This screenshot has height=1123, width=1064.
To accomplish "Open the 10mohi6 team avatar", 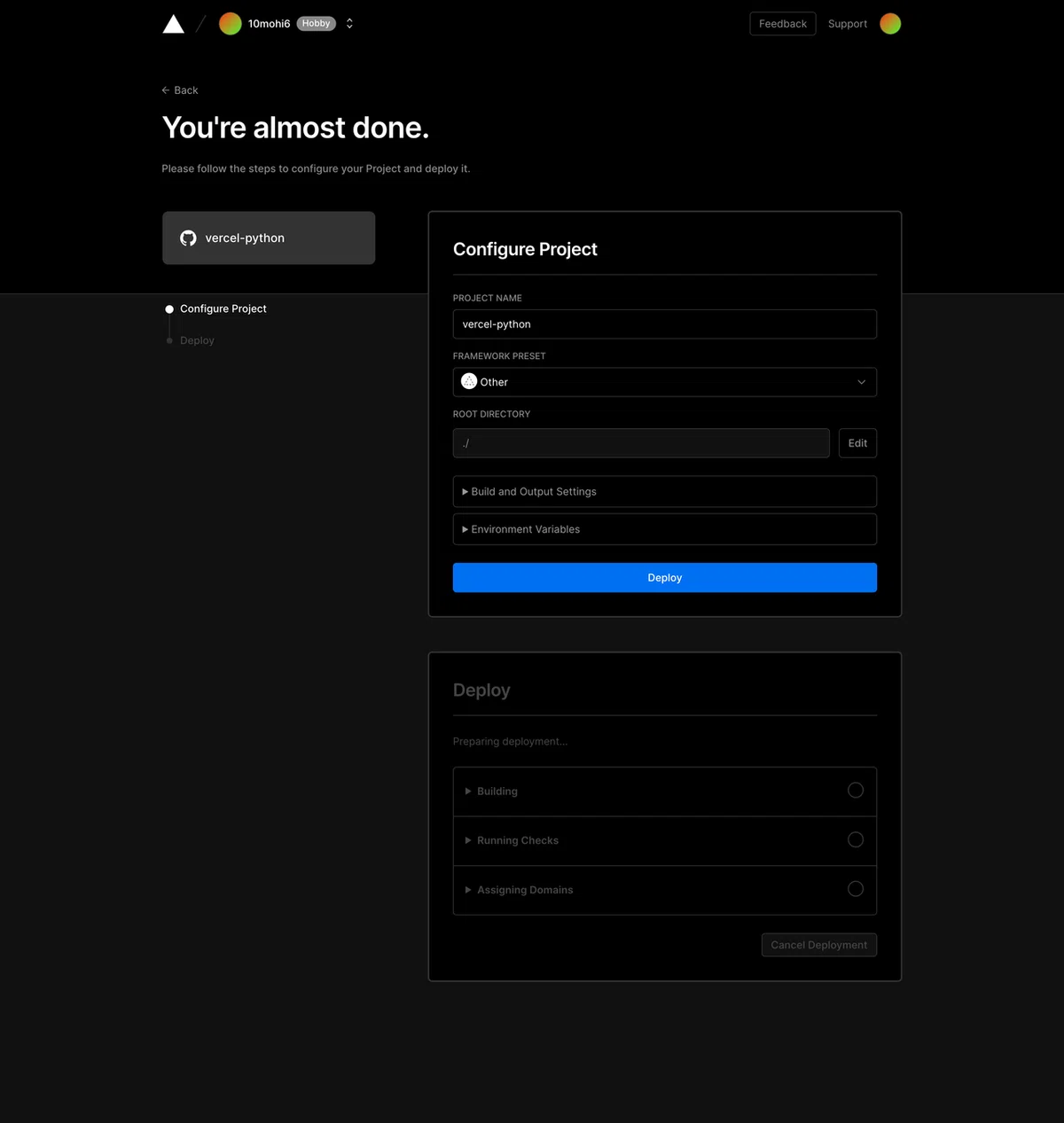I will pyautogui.click(x=231, y=24).
